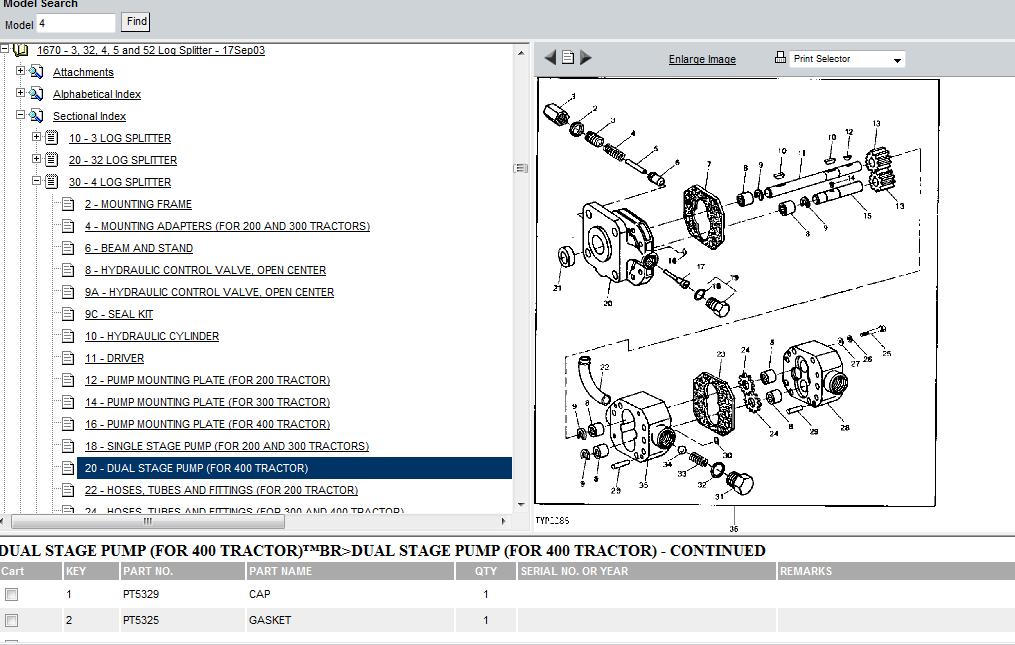Image resolution: width=1015 pixels, height=645 pixels.
Task: Tick the cart checkbox for PT5329 CAP
Action: point(12,595)
